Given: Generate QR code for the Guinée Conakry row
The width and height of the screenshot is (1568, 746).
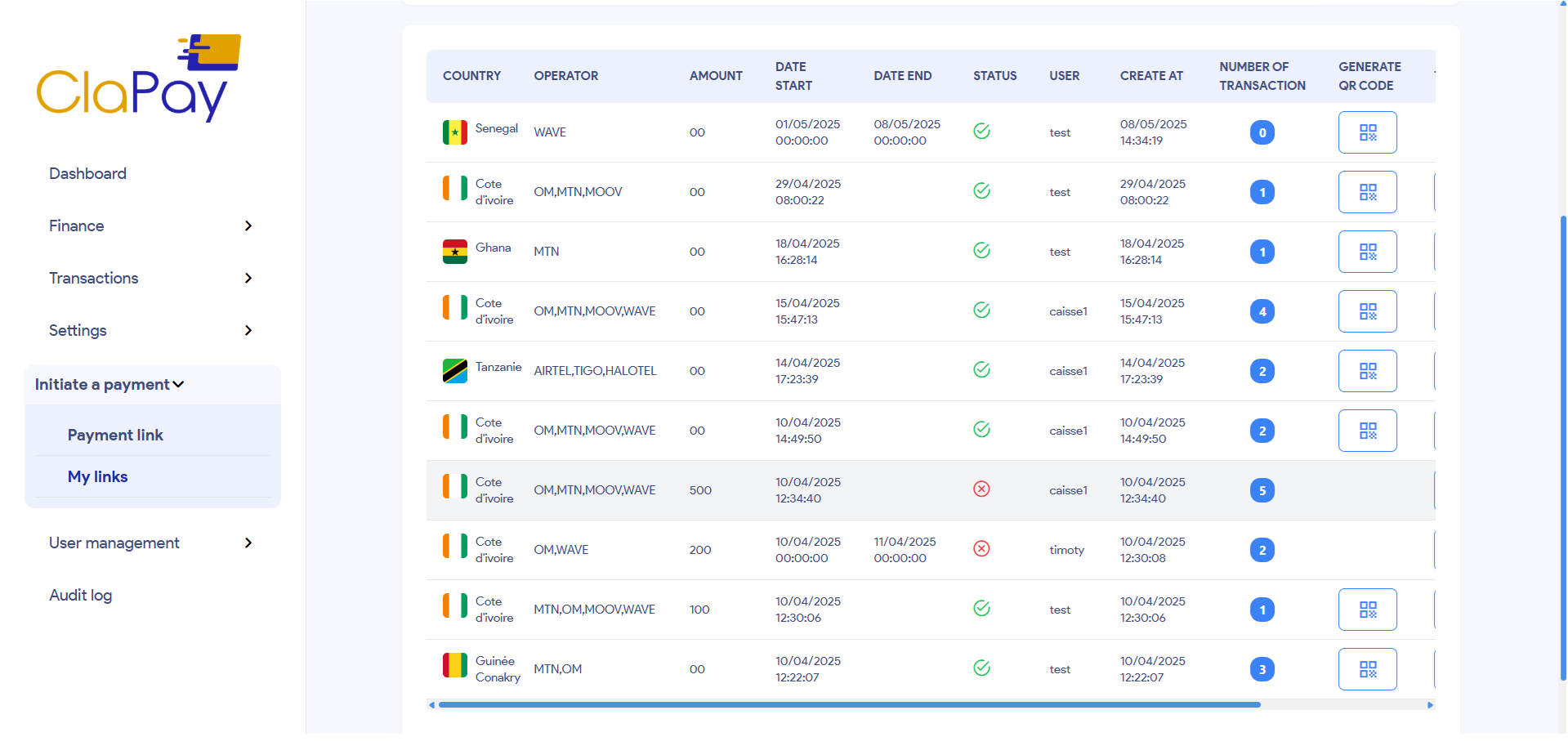Looking at the screenshot, I should tap(1367, 668).
